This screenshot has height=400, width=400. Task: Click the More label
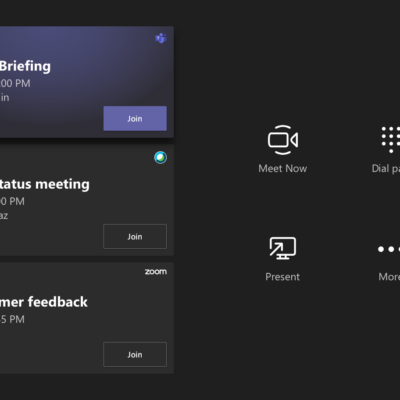coord(389,277)
